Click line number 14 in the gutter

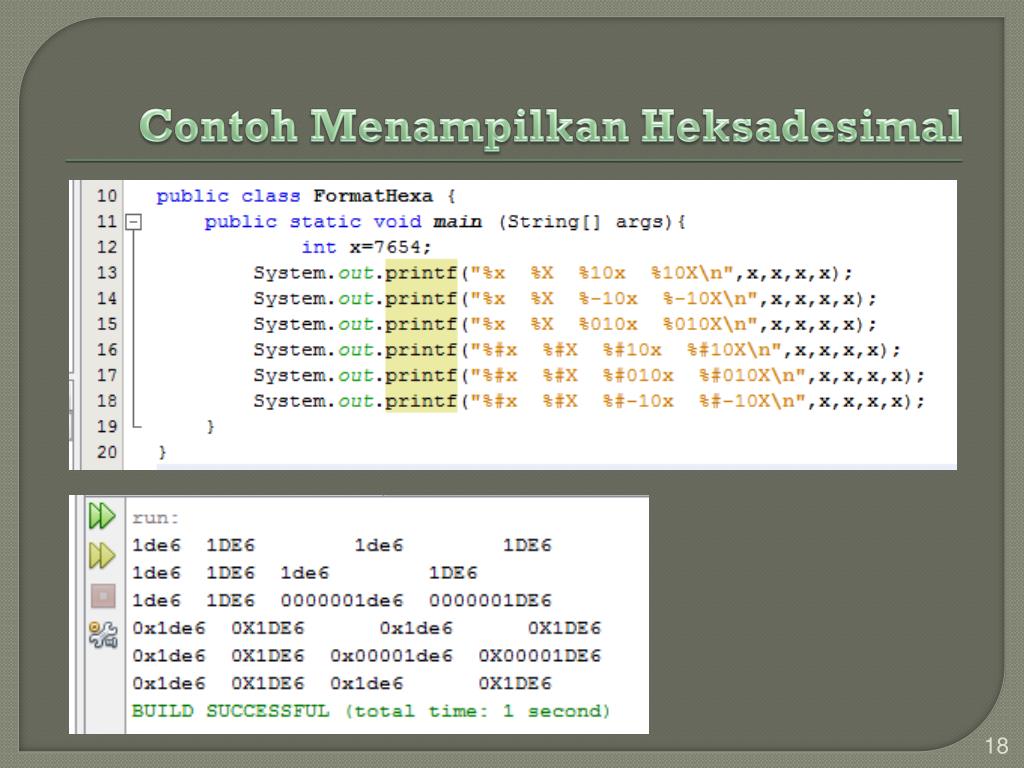click(106, 298)
